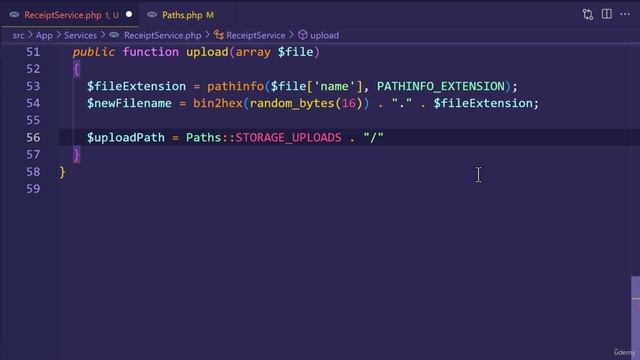Screen dimensions: 640x360
Task: Click the PHP file icon on the Paths.php tab
Action: pyautogui.click(x=152, y=15)
